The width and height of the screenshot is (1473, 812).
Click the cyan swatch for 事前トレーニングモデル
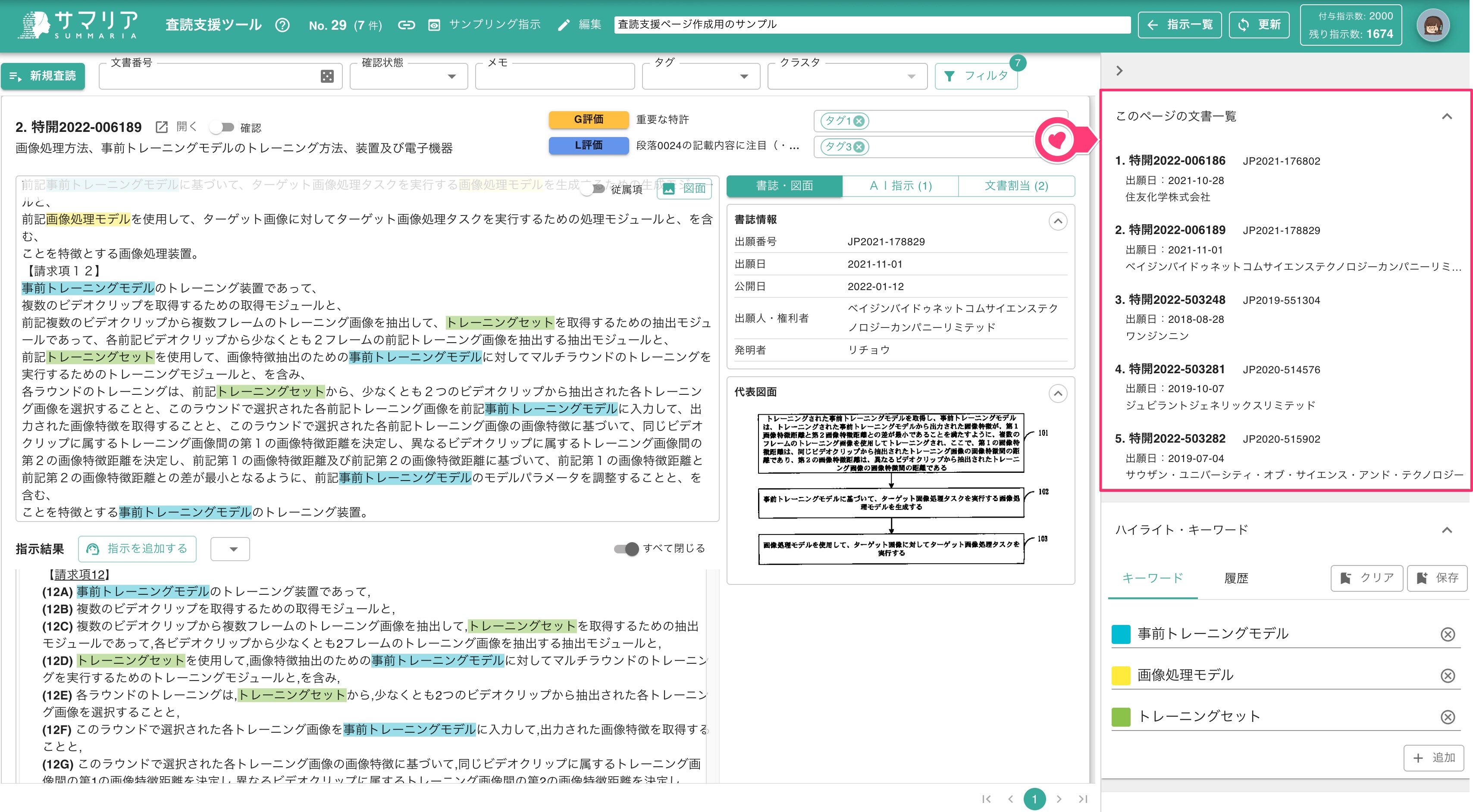tap(1121, 634)
